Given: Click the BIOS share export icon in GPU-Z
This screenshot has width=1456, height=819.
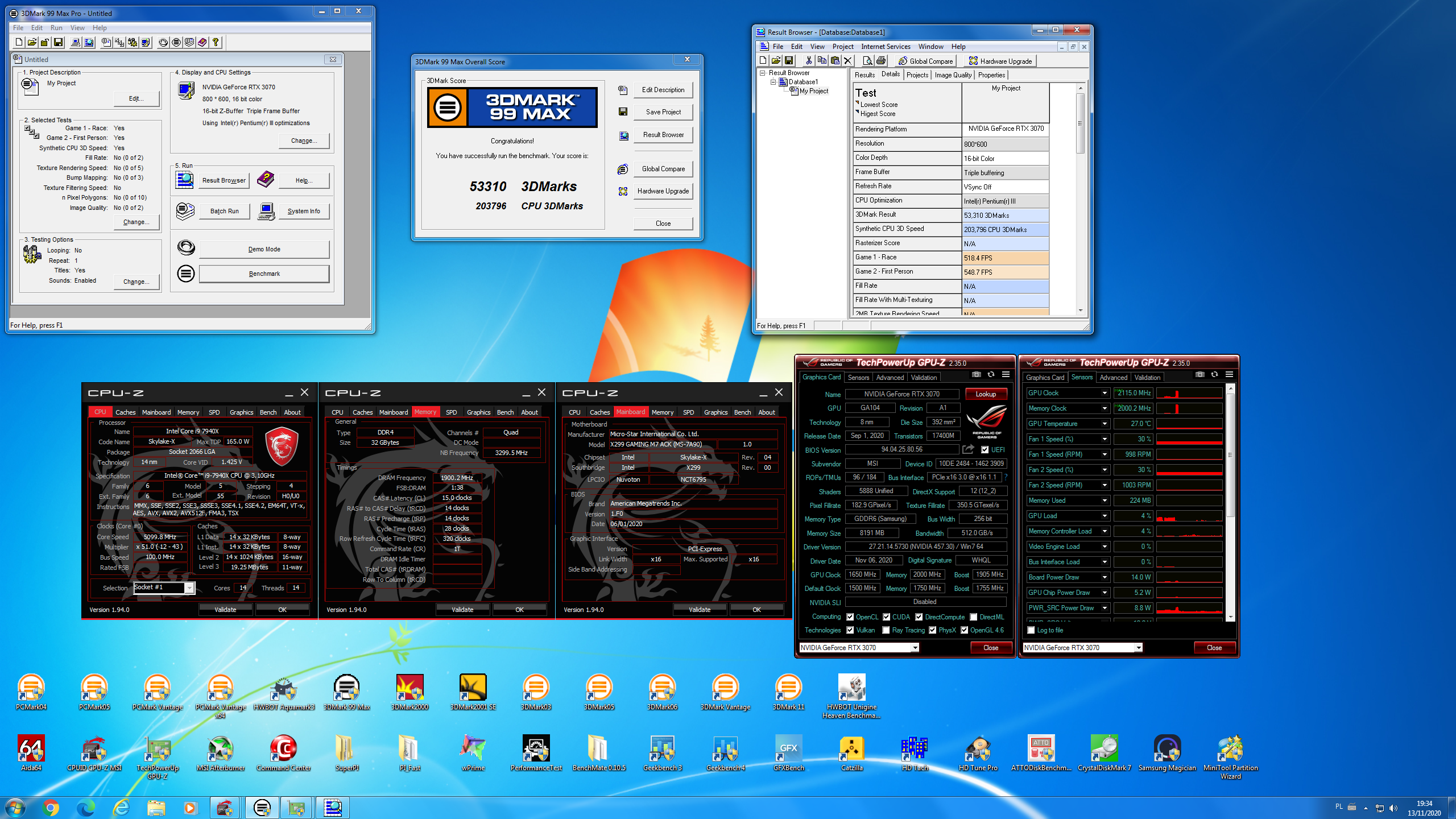Looking at the screenshot, I should pos(968,449).
